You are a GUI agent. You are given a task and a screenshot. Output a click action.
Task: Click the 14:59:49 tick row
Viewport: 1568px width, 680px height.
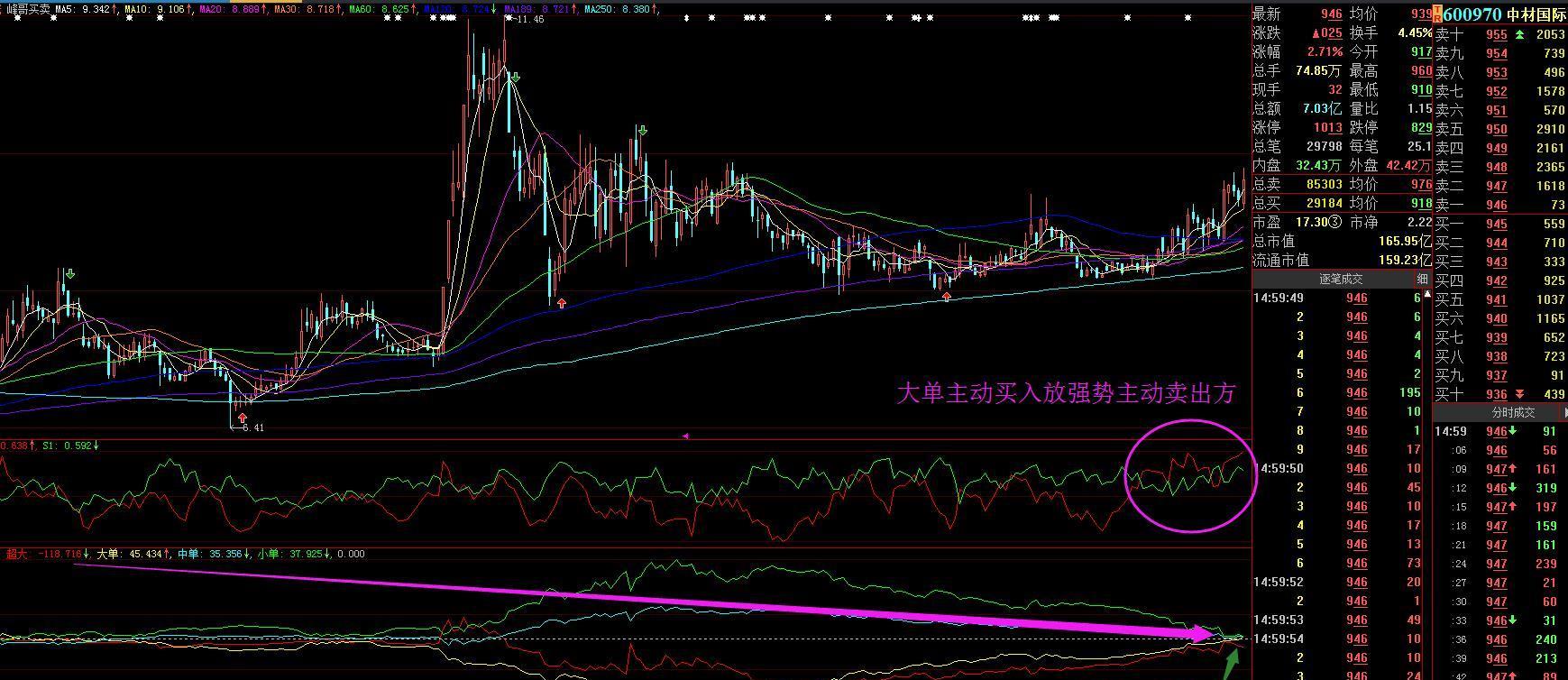(x=1337, y=299)
